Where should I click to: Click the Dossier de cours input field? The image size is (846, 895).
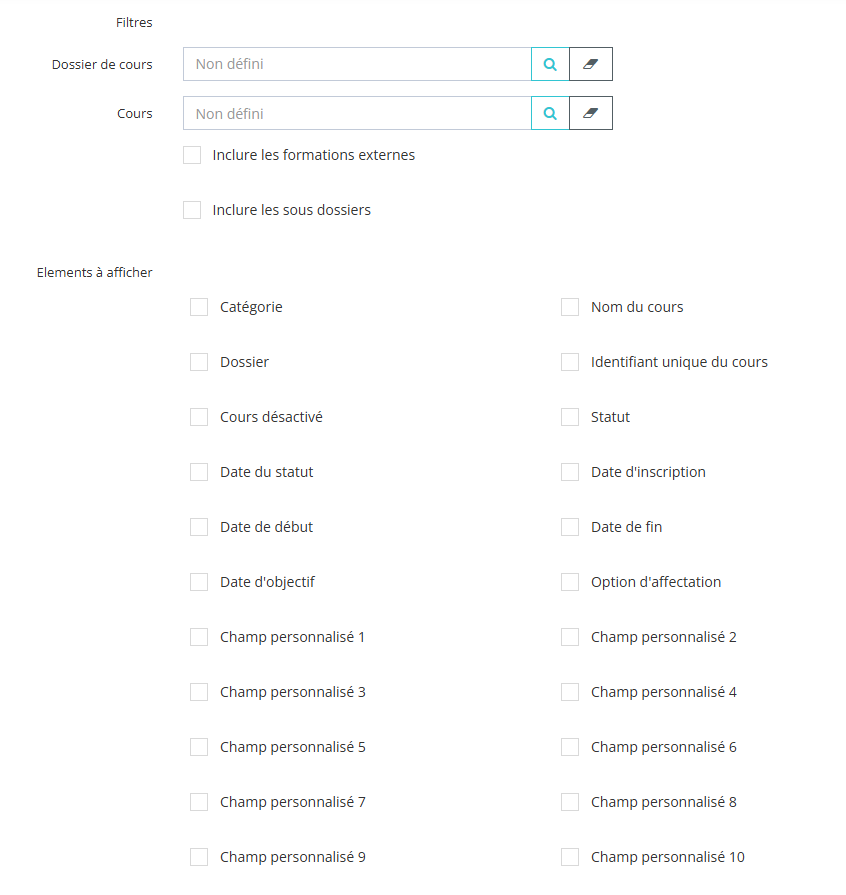[357, 64]
